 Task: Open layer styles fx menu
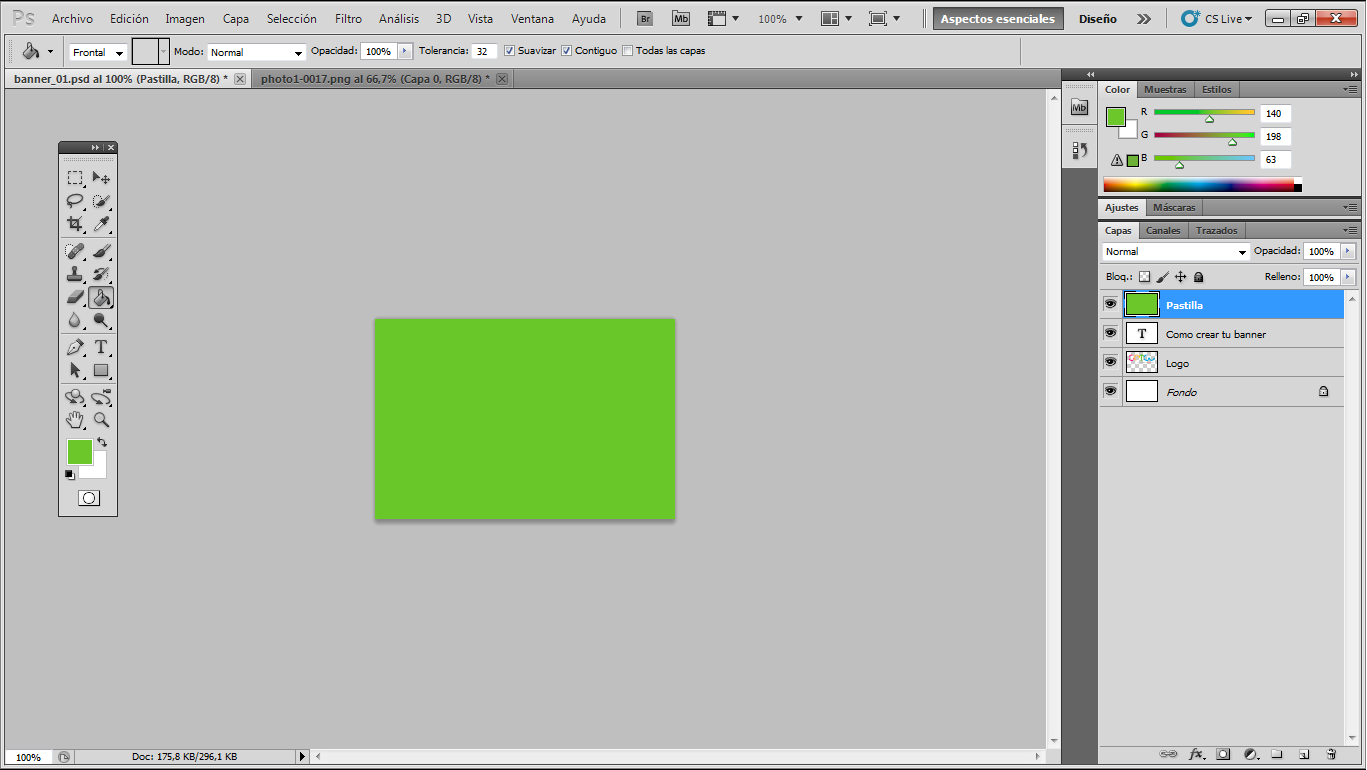(1196, 753)
